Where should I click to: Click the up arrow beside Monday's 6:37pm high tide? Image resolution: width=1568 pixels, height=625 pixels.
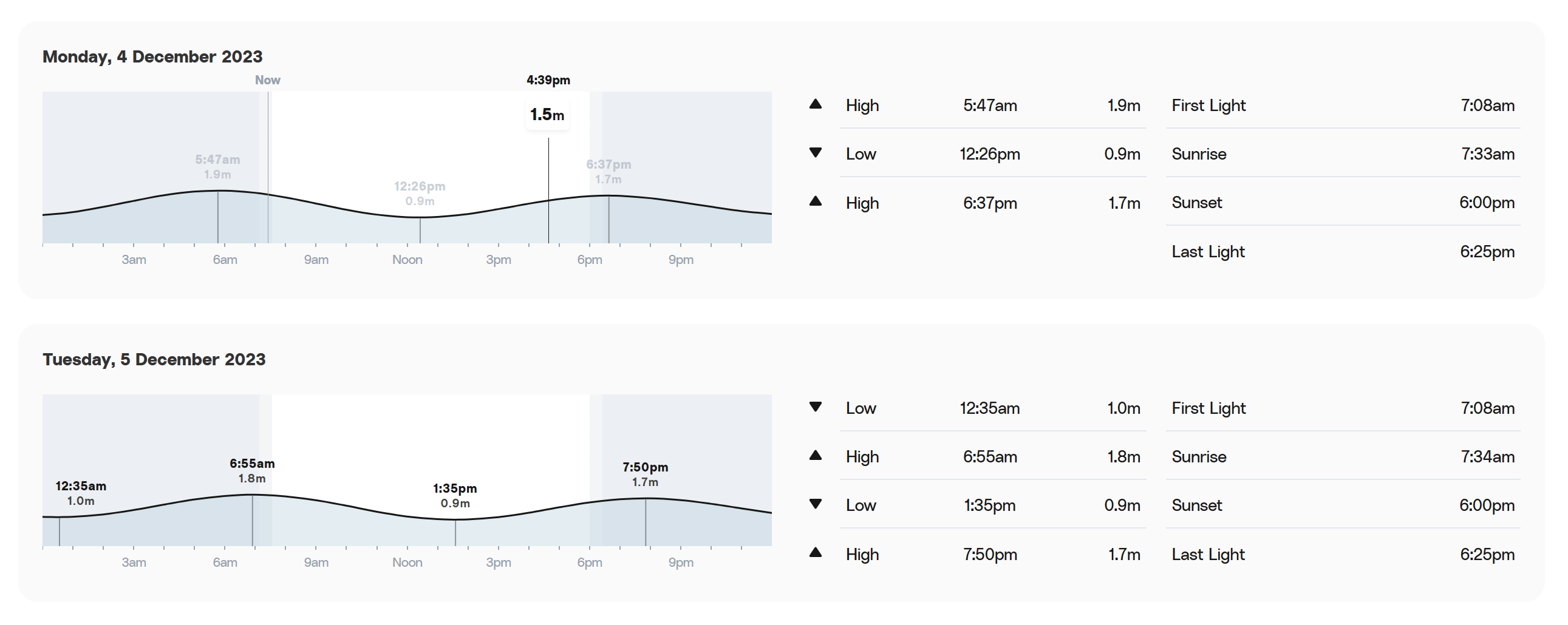point(816,201)
